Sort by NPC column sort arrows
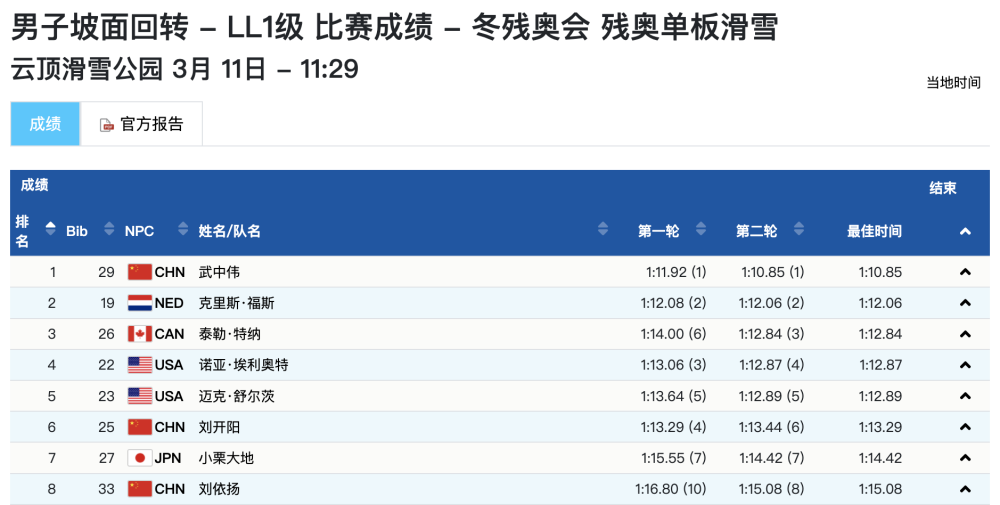 tap(183, 230)
